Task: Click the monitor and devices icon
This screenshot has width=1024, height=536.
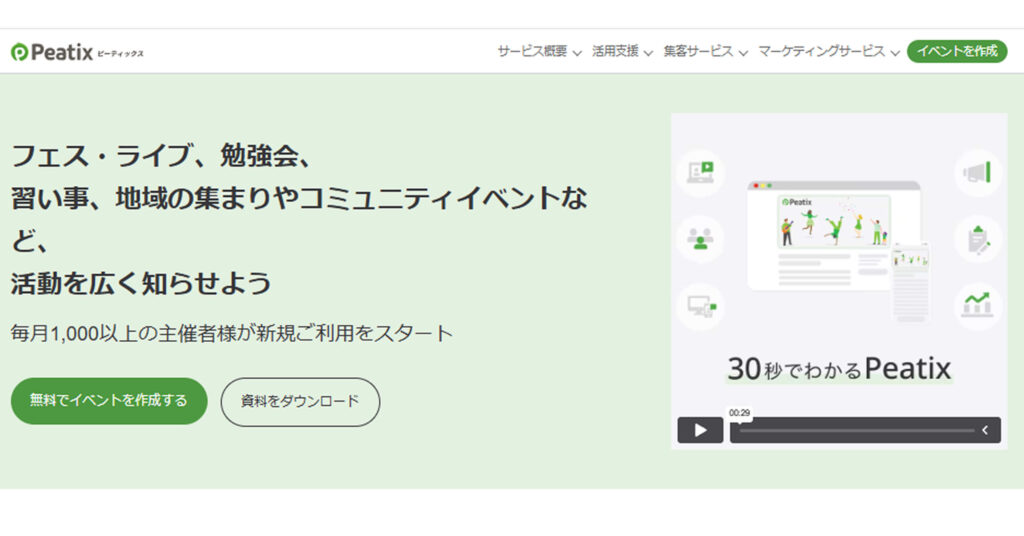Action: coord(700,305)
